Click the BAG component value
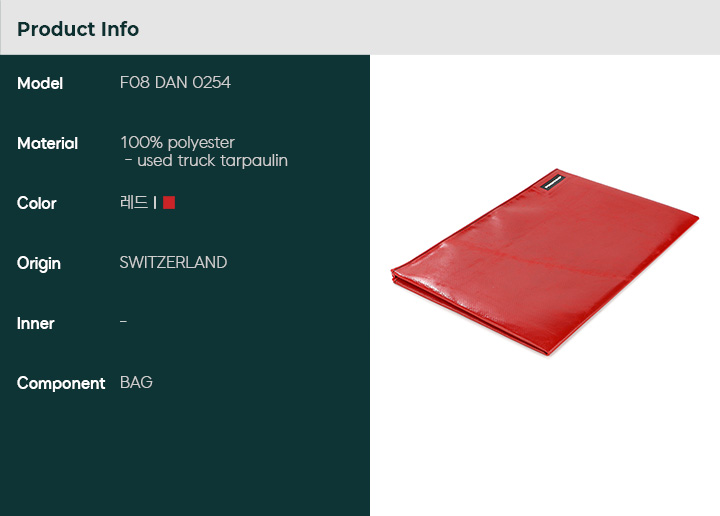This screenshot has width=720, height=516. 136,382
